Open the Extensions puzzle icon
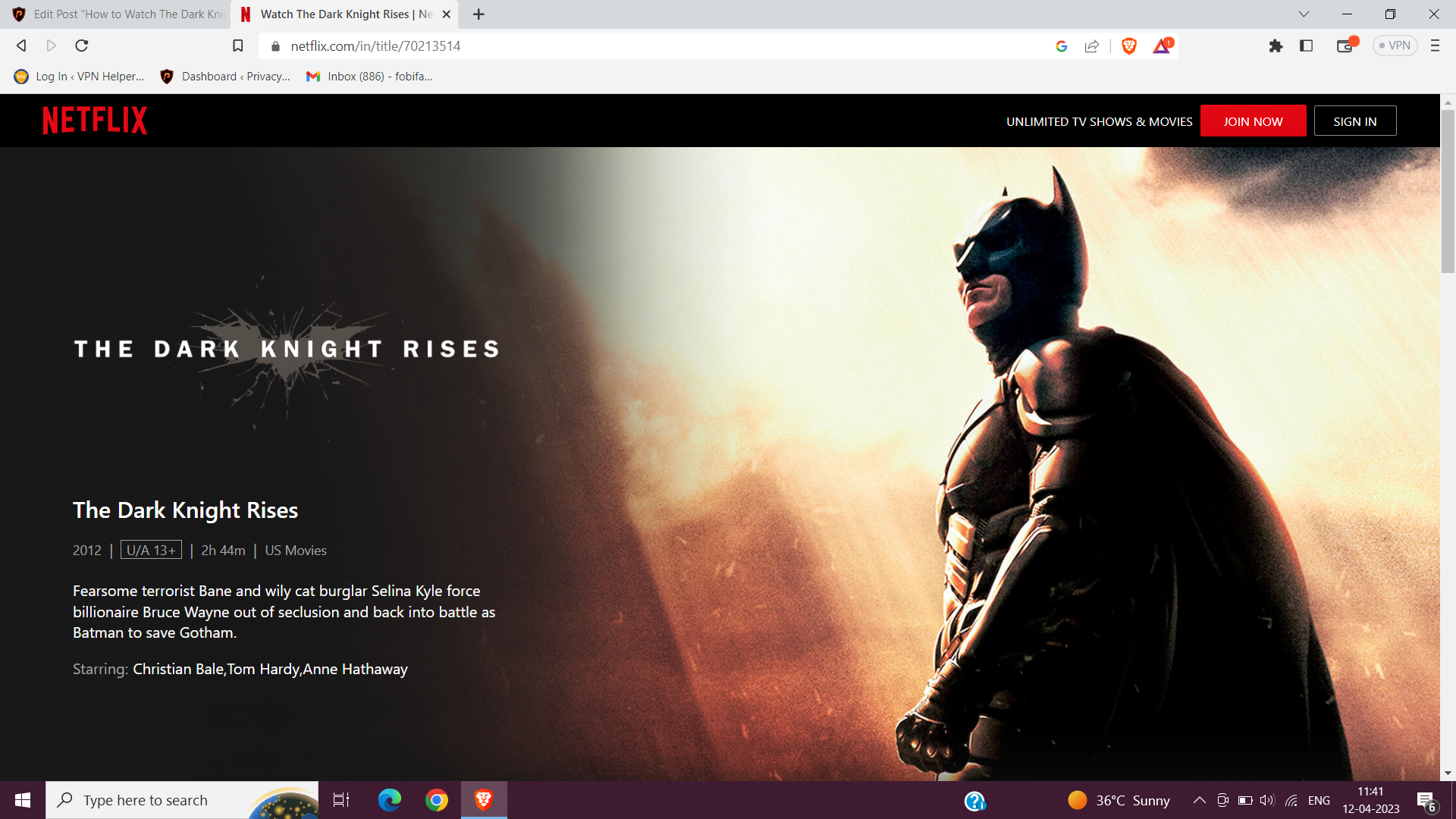The width and height of the screenshot is (1456, 819). [1276, 45]
